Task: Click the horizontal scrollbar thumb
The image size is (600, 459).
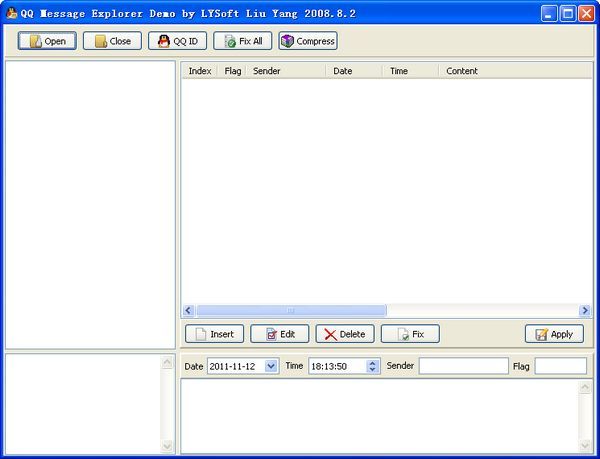Action: (291, 310)
